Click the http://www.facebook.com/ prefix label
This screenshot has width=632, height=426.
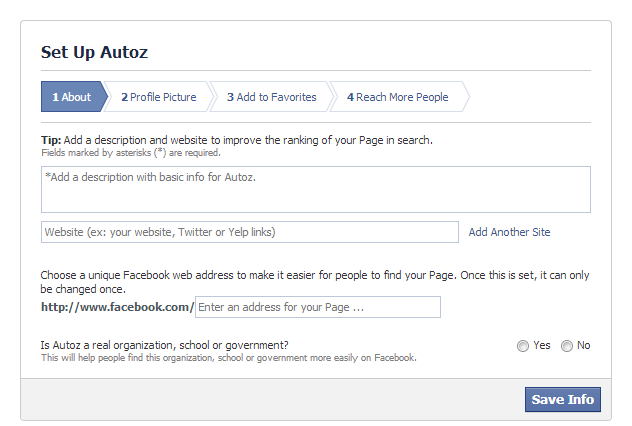pyautogui.click(x=117, y=307)
